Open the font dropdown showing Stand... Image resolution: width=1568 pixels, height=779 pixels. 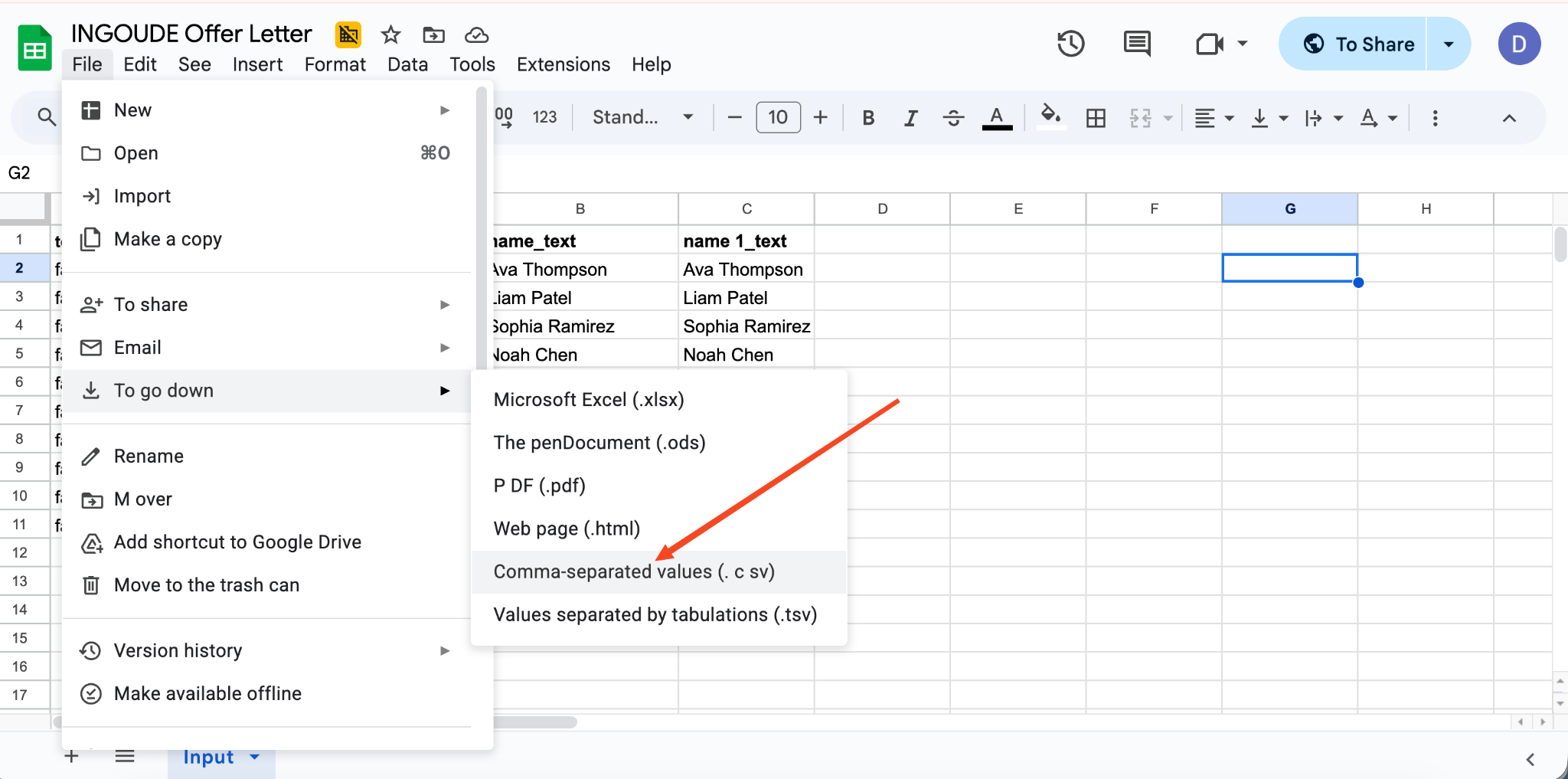click(642, 117)
